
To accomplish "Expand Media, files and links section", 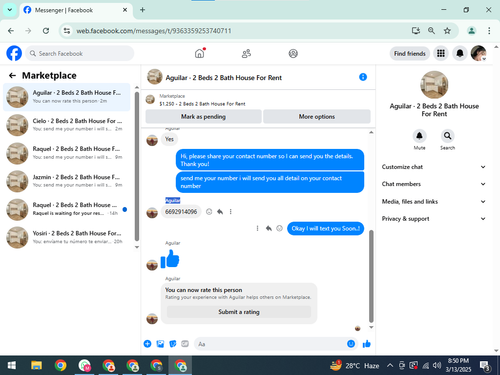I will (434, 201).
